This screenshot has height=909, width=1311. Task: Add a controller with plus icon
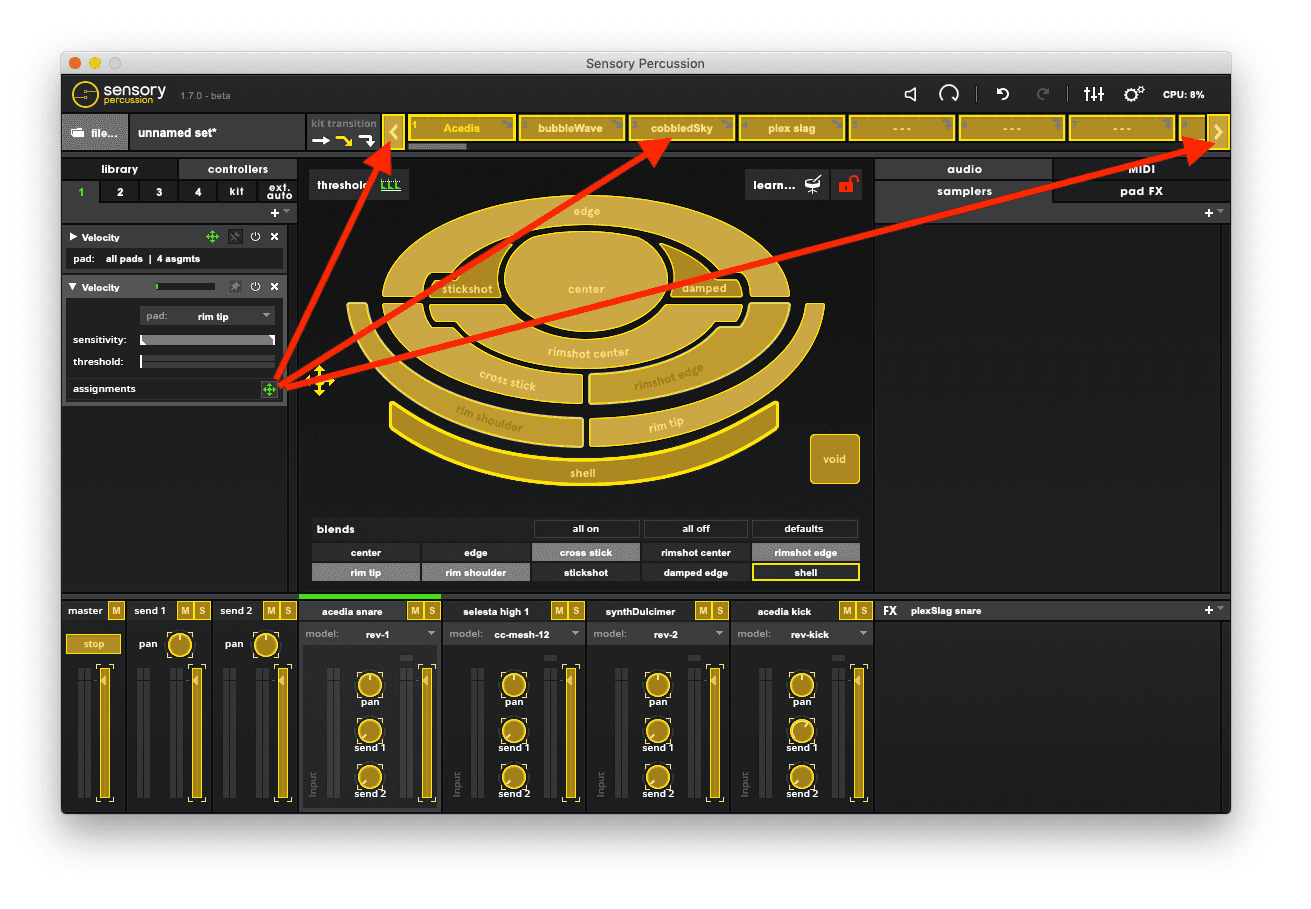(x=275, y=213)
